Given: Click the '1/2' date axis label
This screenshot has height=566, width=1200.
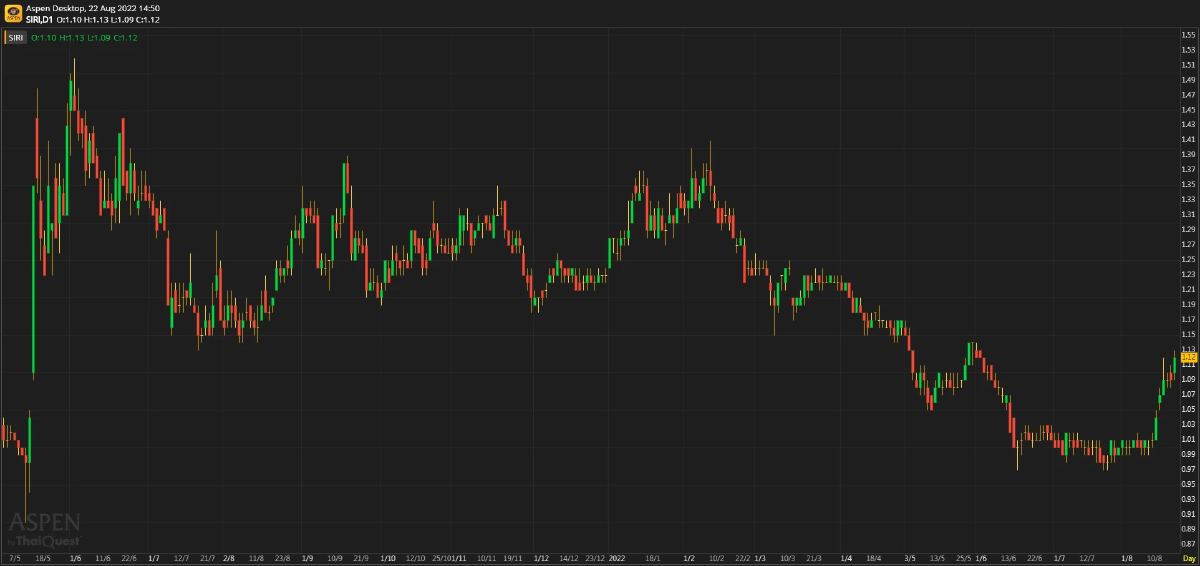Looking at the screenshot, I should [x=689, y=557].
